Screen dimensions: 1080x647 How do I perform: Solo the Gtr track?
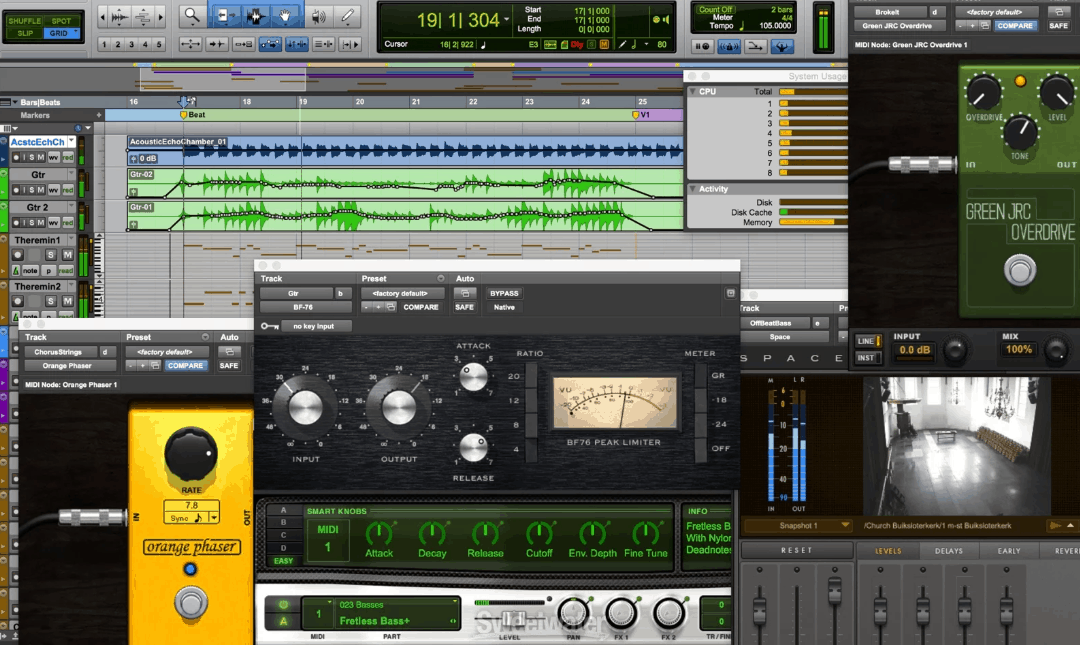coord(31,189)
